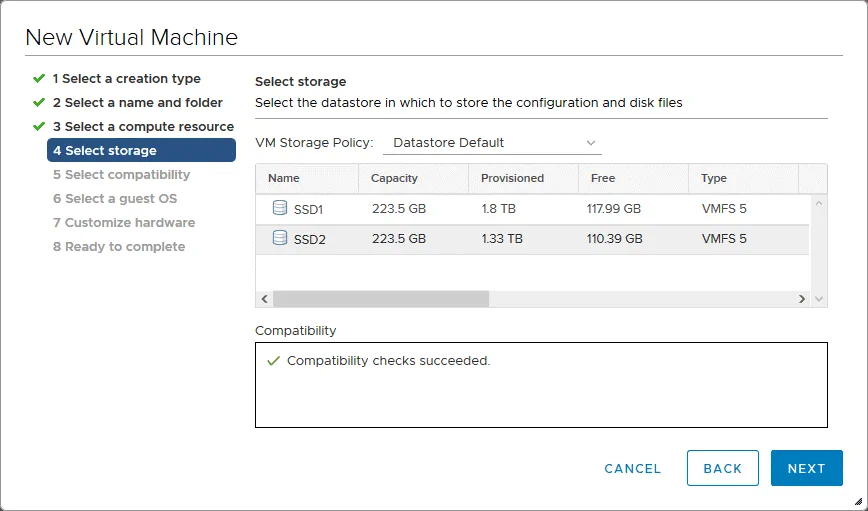868x511 pixels.
Task: Click the horizontal scrollbar right arrow
Action: point(802,299)
